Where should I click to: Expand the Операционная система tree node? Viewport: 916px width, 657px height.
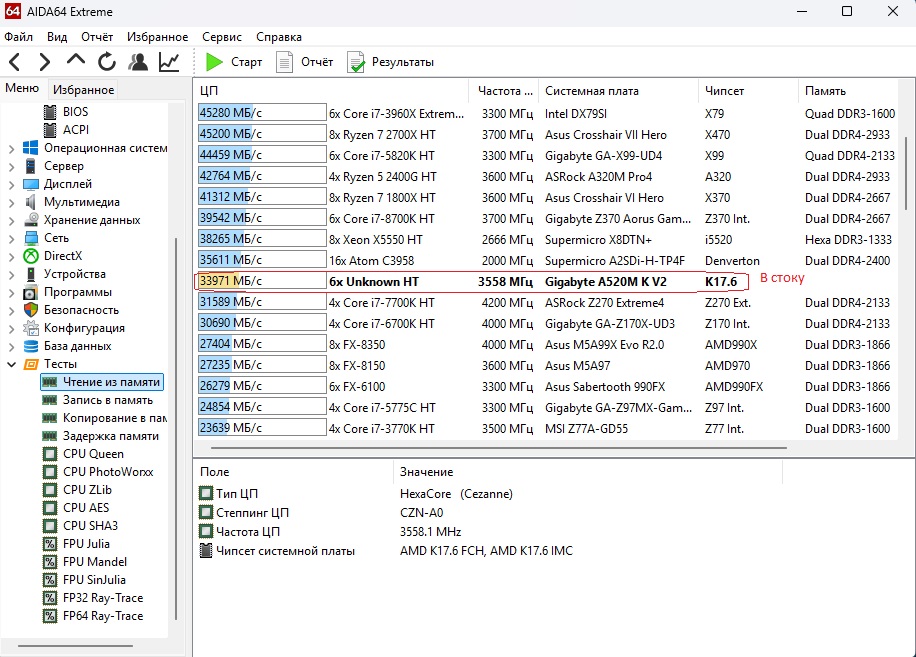point(12,148)
